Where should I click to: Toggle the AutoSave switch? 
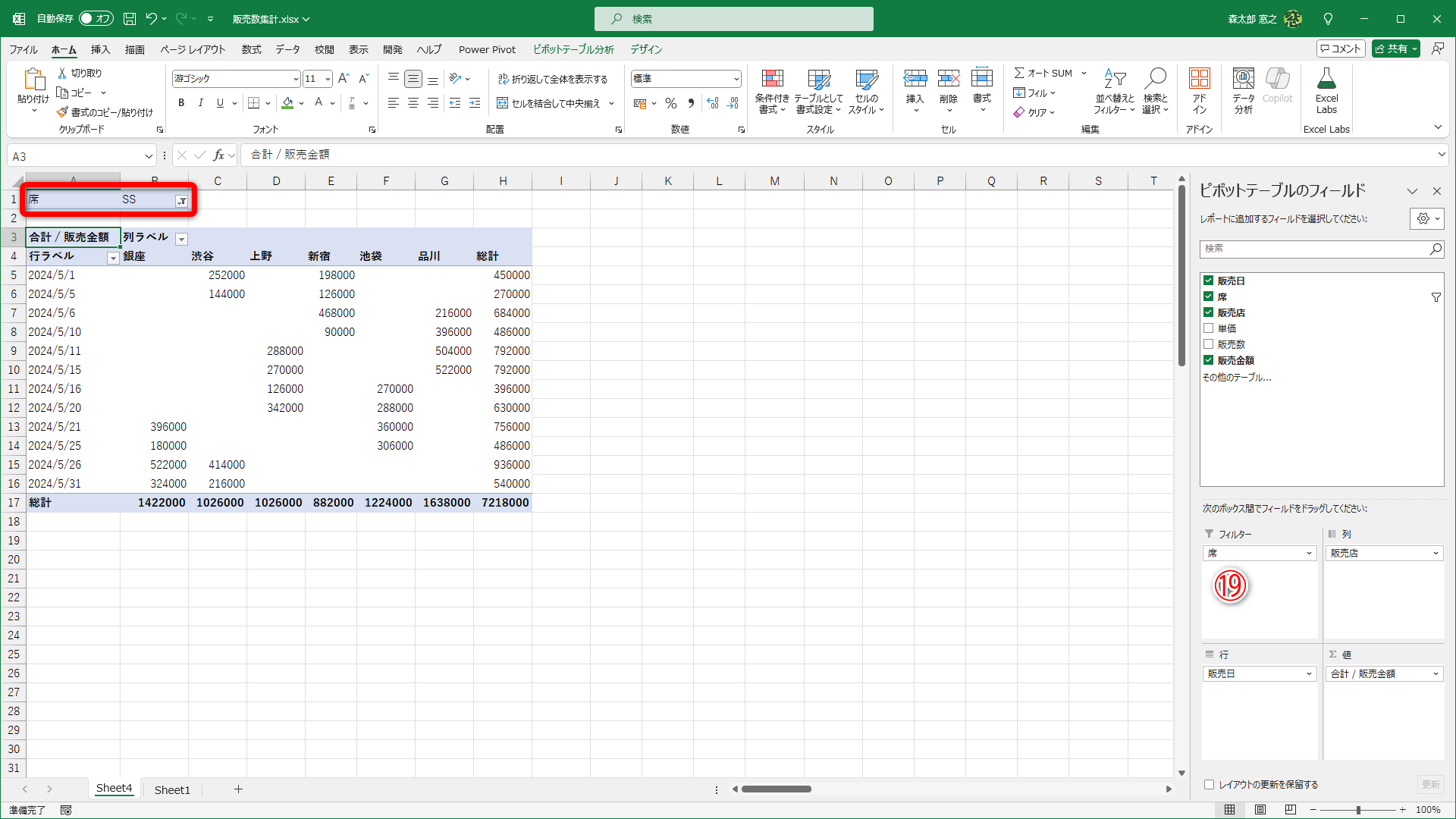click(x=96, y=18)
